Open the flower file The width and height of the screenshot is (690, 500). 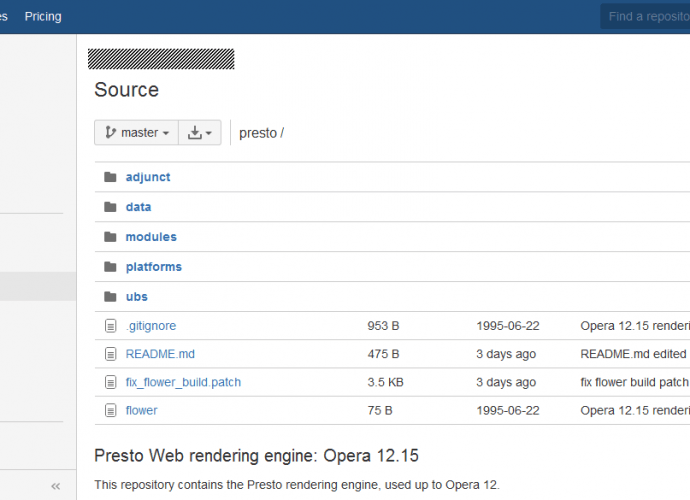pos(141,410)
